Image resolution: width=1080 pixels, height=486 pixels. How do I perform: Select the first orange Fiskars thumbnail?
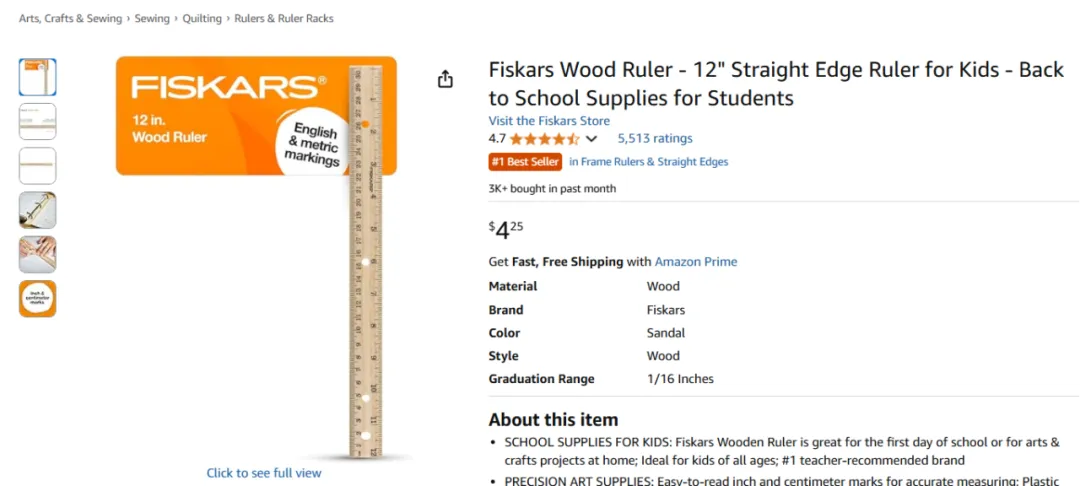point(38,77)
